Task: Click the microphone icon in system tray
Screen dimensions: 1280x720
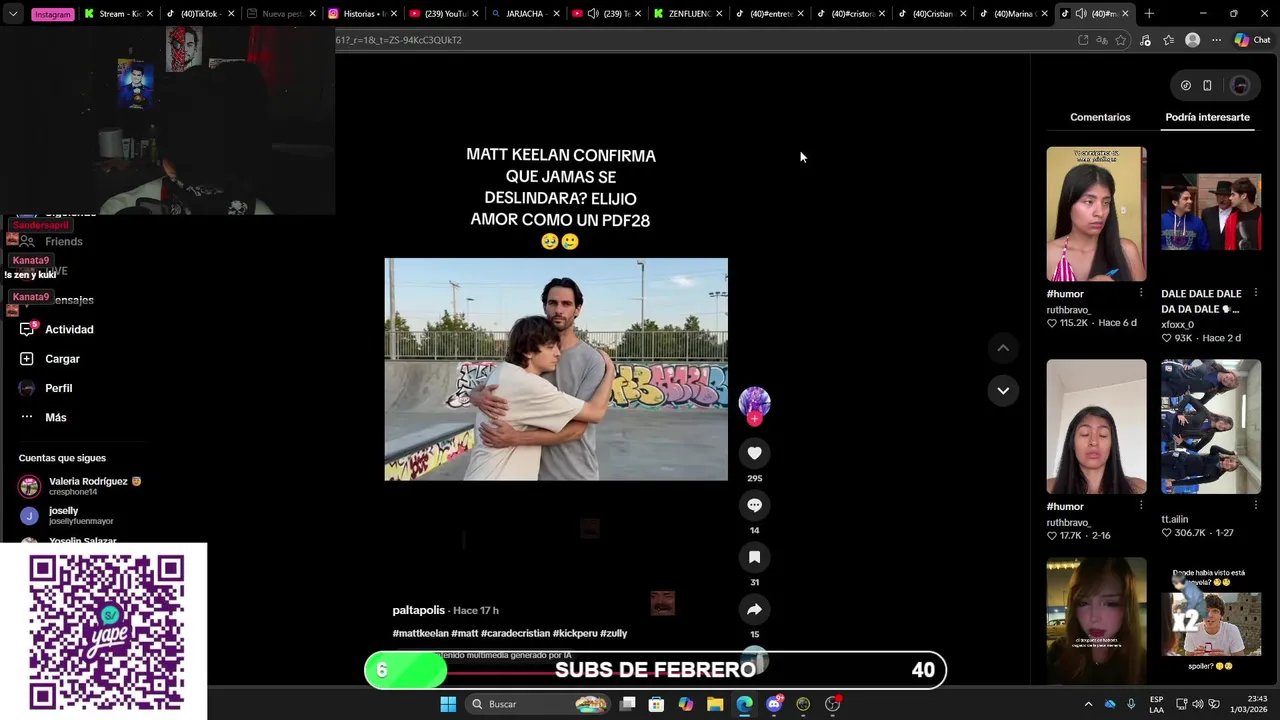Action: (1131, 704)
